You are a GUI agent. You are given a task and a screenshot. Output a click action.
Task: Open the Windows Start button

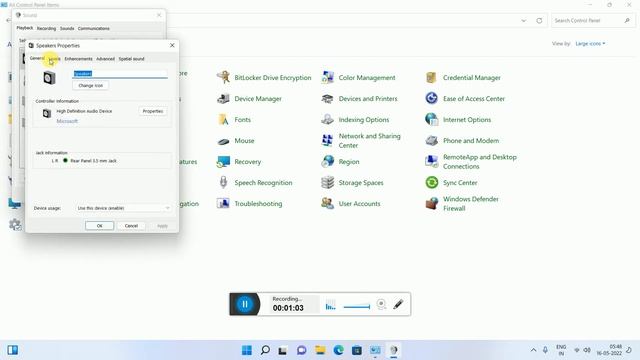[247, 350]
